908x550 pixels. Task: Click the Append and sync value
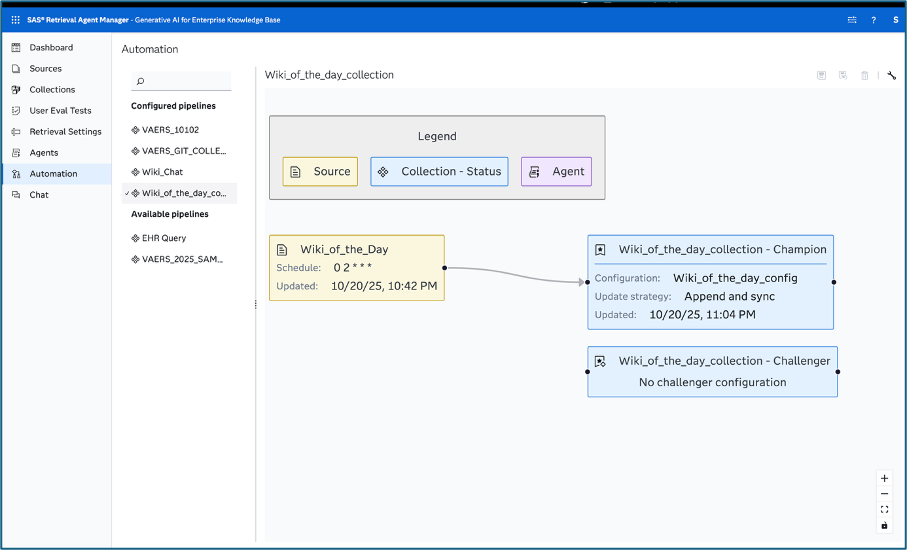[730, 296]
